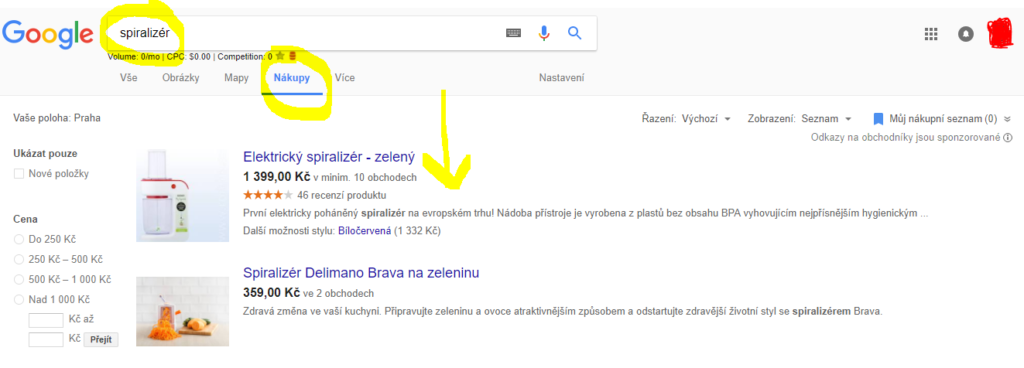This screenshot has height=368, width=1024.
Task: Click the blue search magnifier icon
Action: point(575,33)
